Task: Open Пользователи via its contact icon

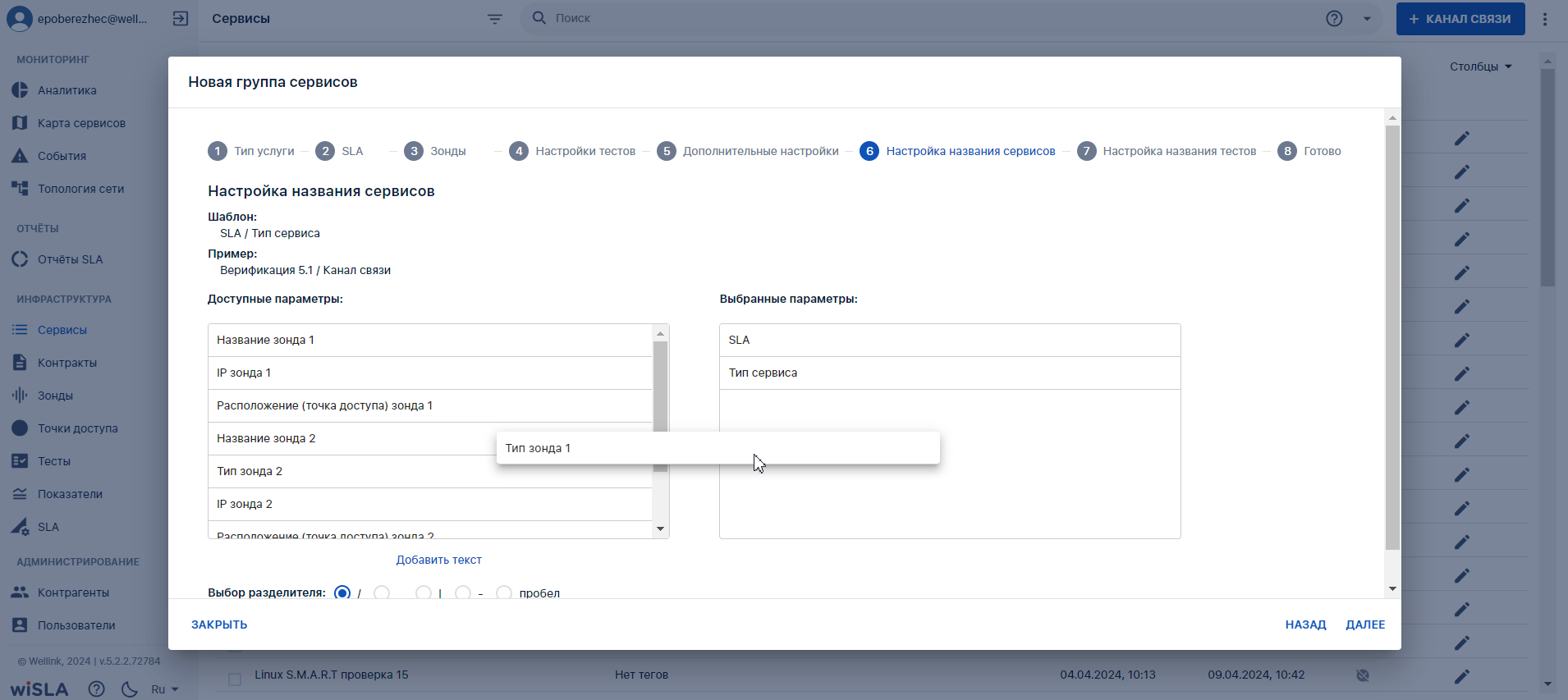Action: tap(20, 625)
